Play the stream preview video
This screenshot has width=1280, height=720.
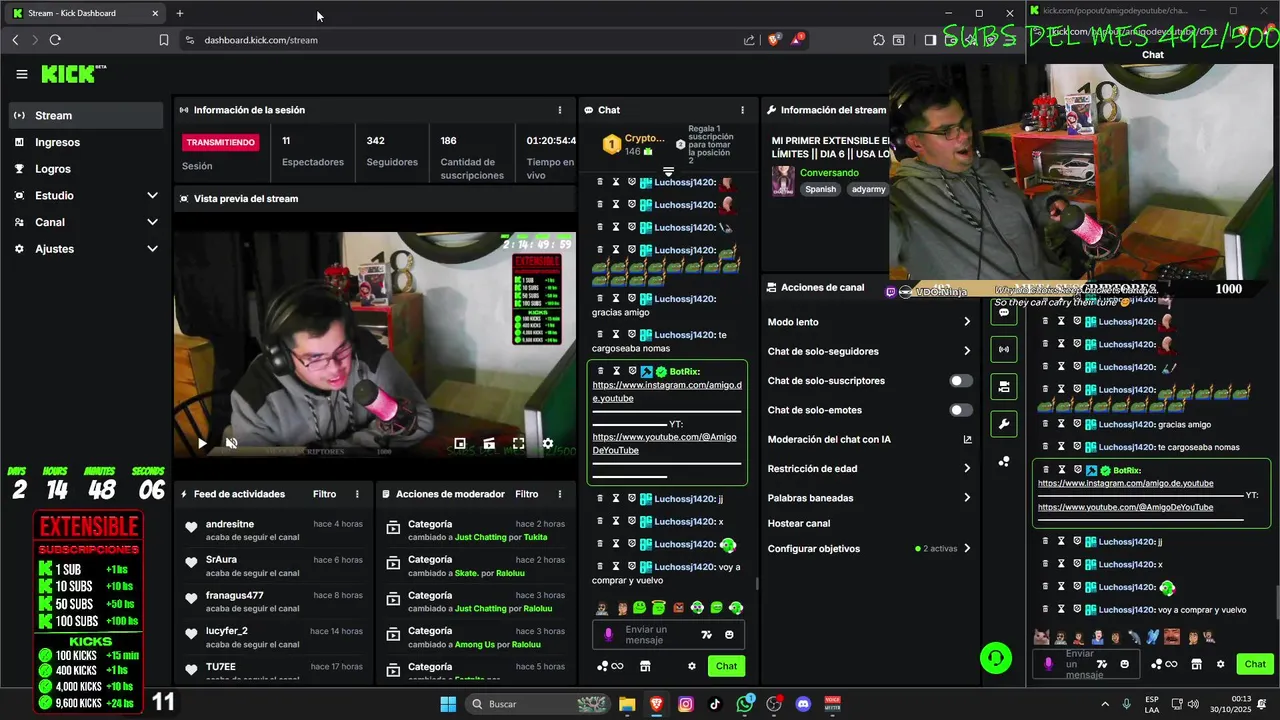click(202, 443)
